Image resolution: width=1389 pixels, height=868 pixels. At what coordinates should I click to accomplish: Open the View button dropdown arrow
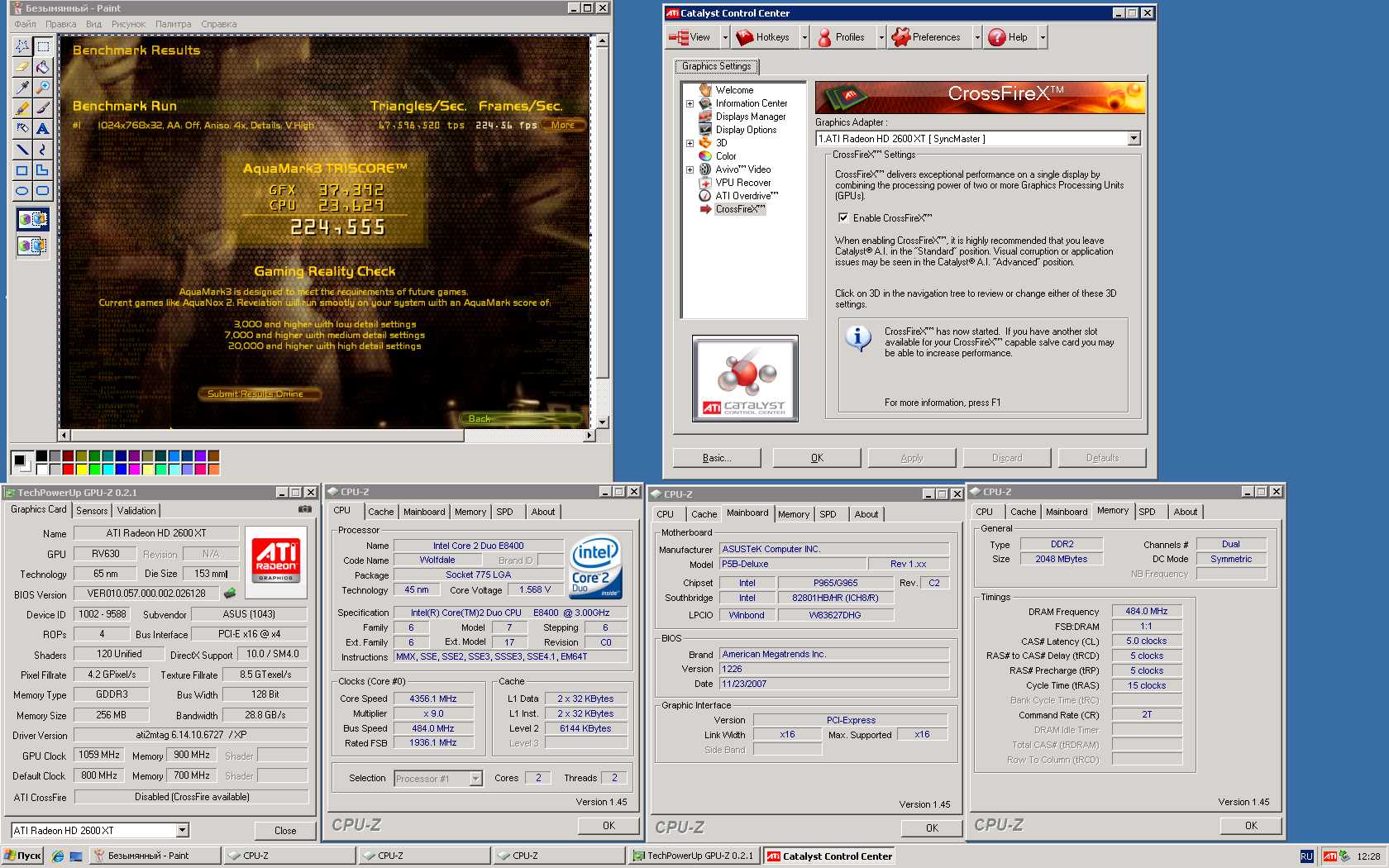coord(725,37)
